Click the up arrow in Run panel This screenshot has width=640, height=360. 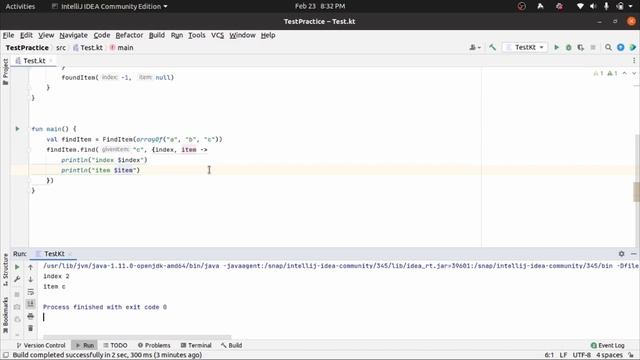31,267
